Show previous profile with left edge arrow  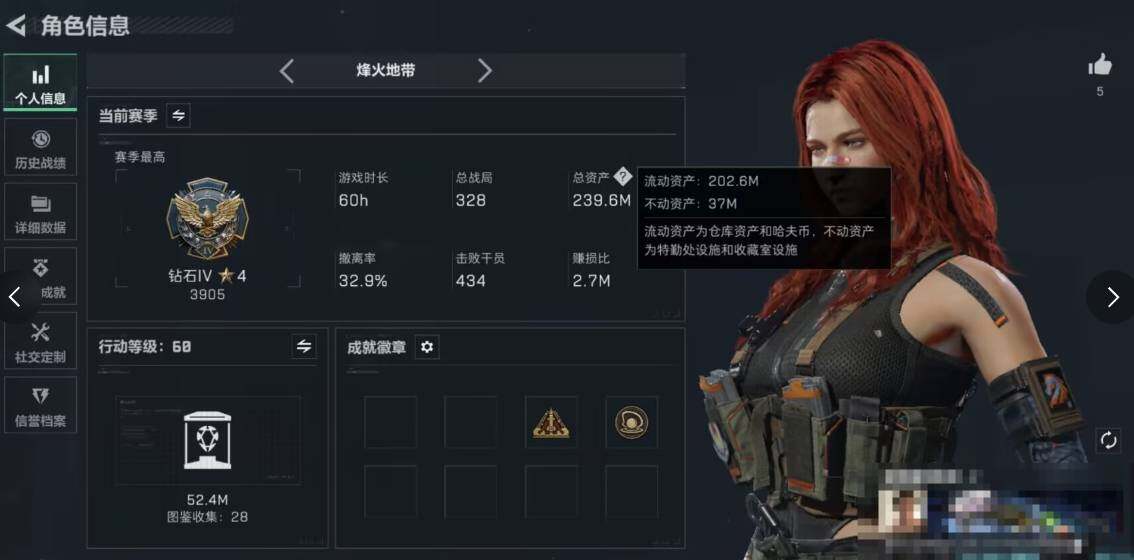(14, 297)
